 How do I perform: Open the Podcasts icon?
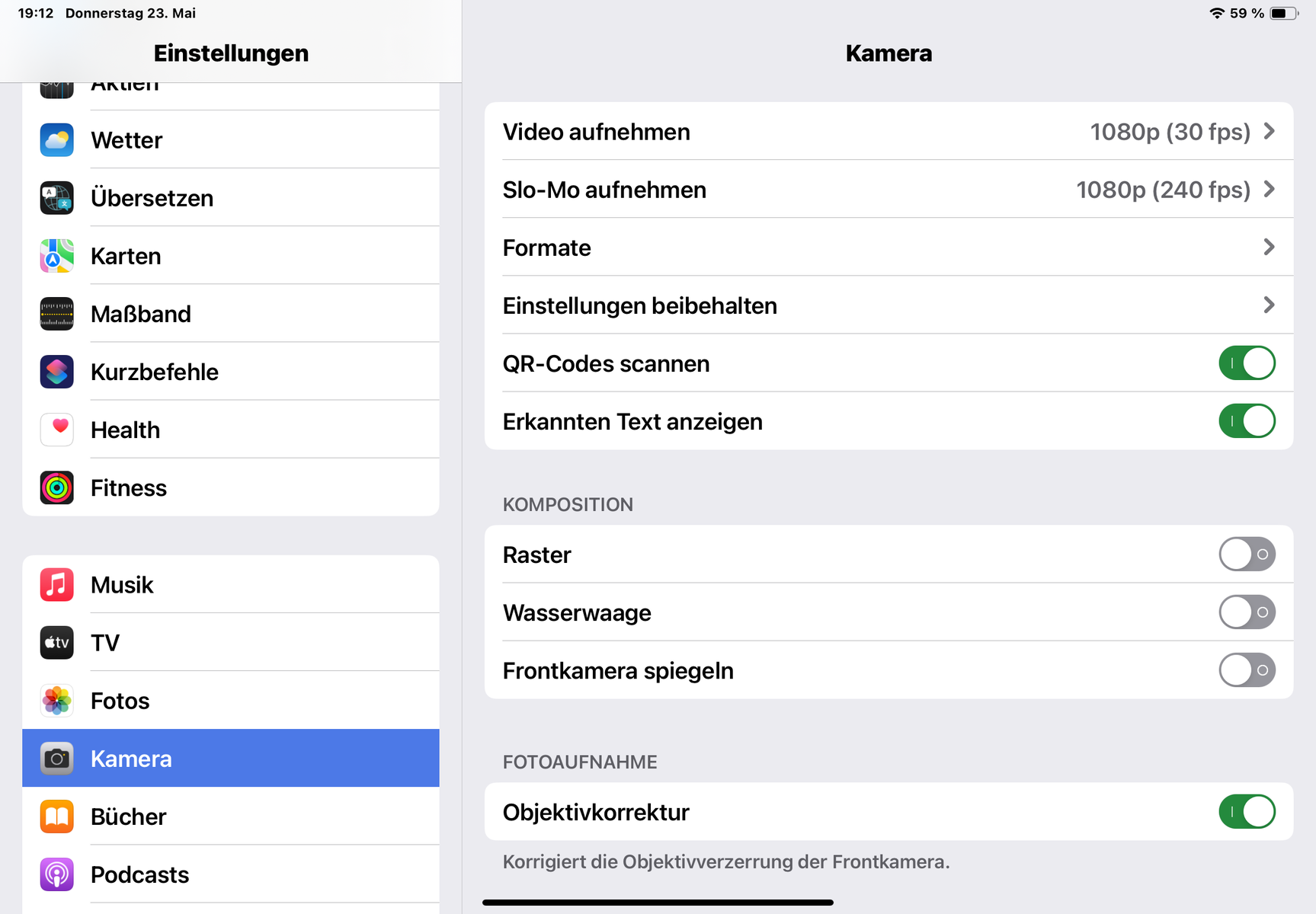(57, 874)
